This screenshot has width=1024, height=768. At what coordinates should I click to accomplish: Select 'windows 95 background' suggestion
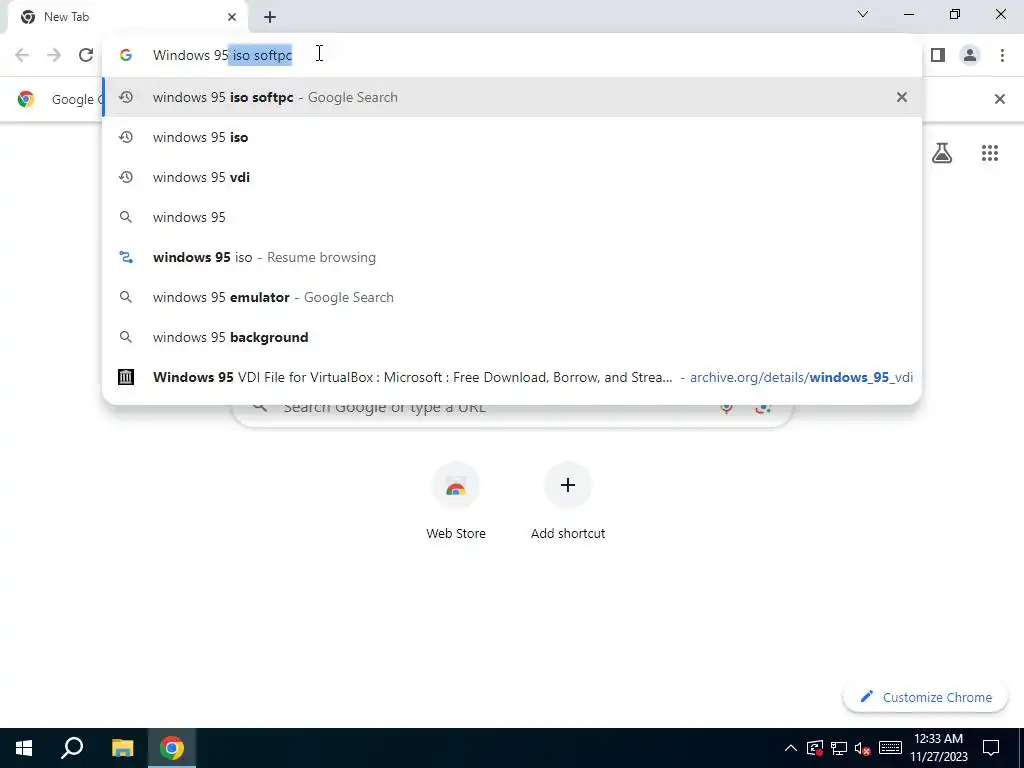[x=512, y=337]
